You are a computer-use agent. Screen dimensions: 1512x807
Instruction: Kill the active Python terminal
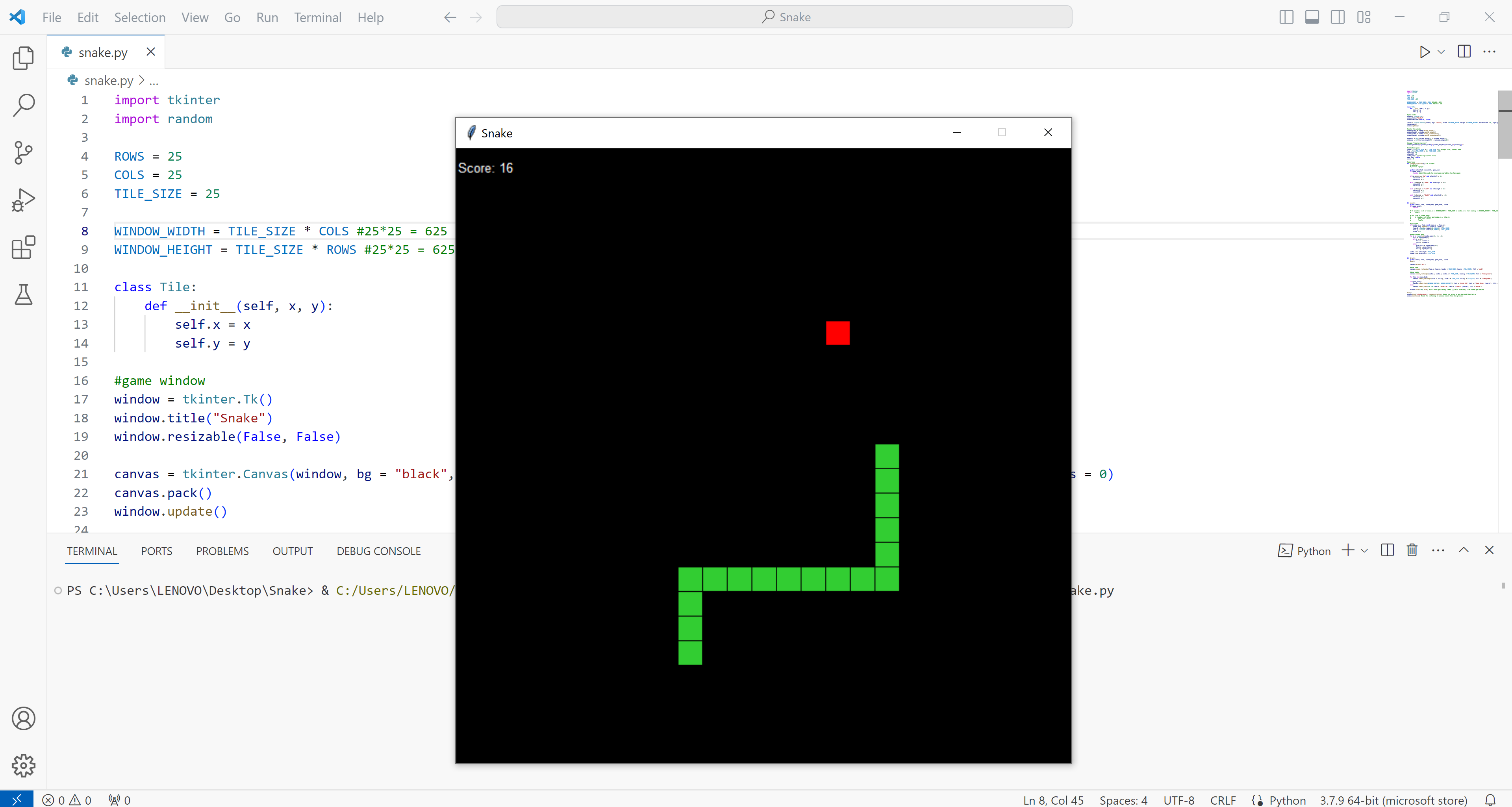1412,550
